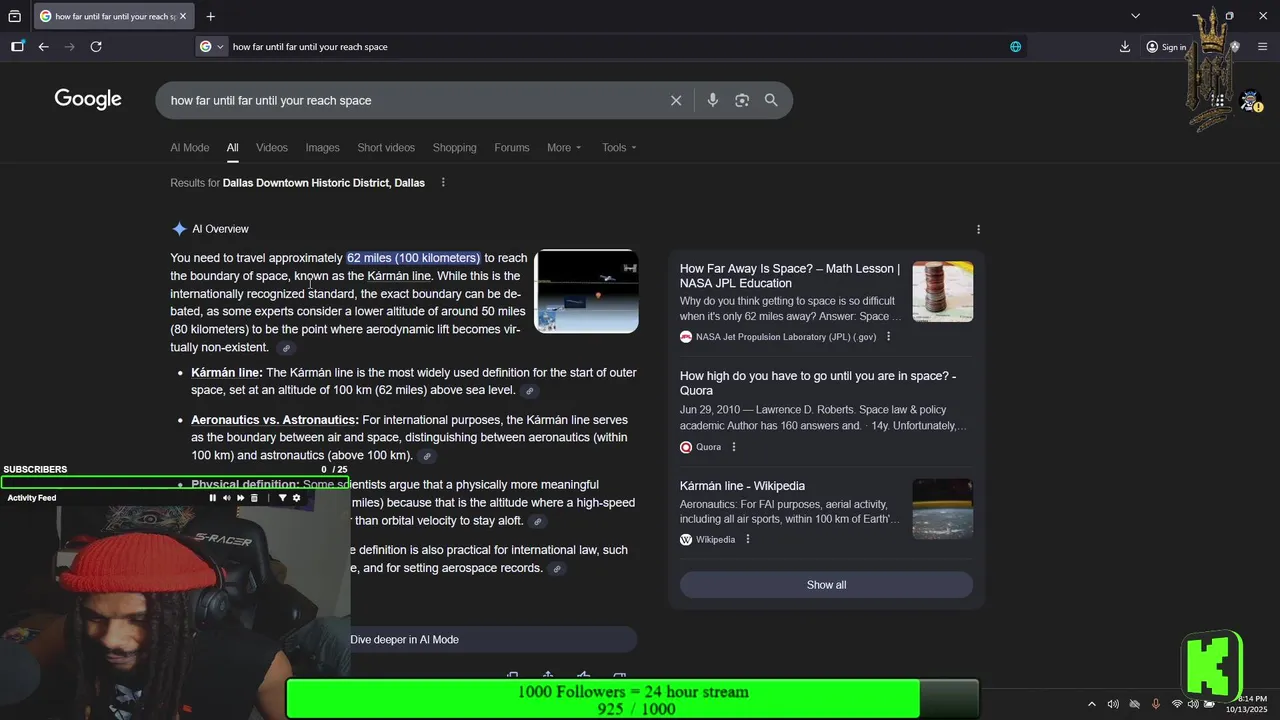Click source link icon after Kármán line bullet
The width and height of the screenshot is (1280, 720).
click(530, 391)
